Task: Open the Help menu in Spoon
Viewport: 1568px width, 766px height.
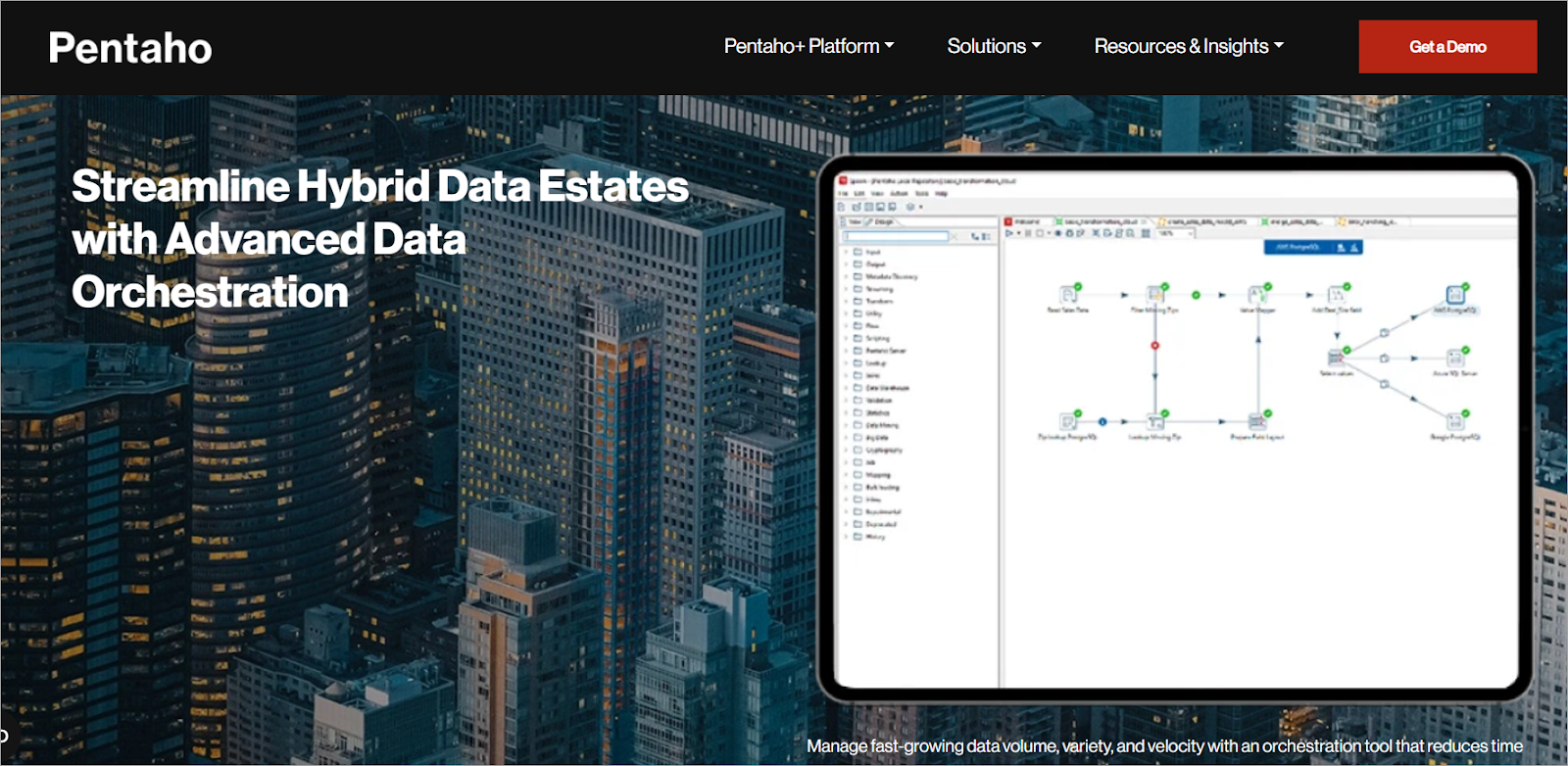Action: pyautogui.click(x=942, y=194)
